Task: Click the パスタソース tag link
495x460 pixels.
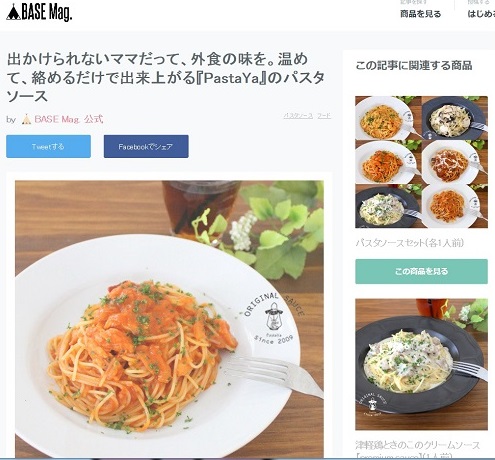Action: click(x=298, y=116)
